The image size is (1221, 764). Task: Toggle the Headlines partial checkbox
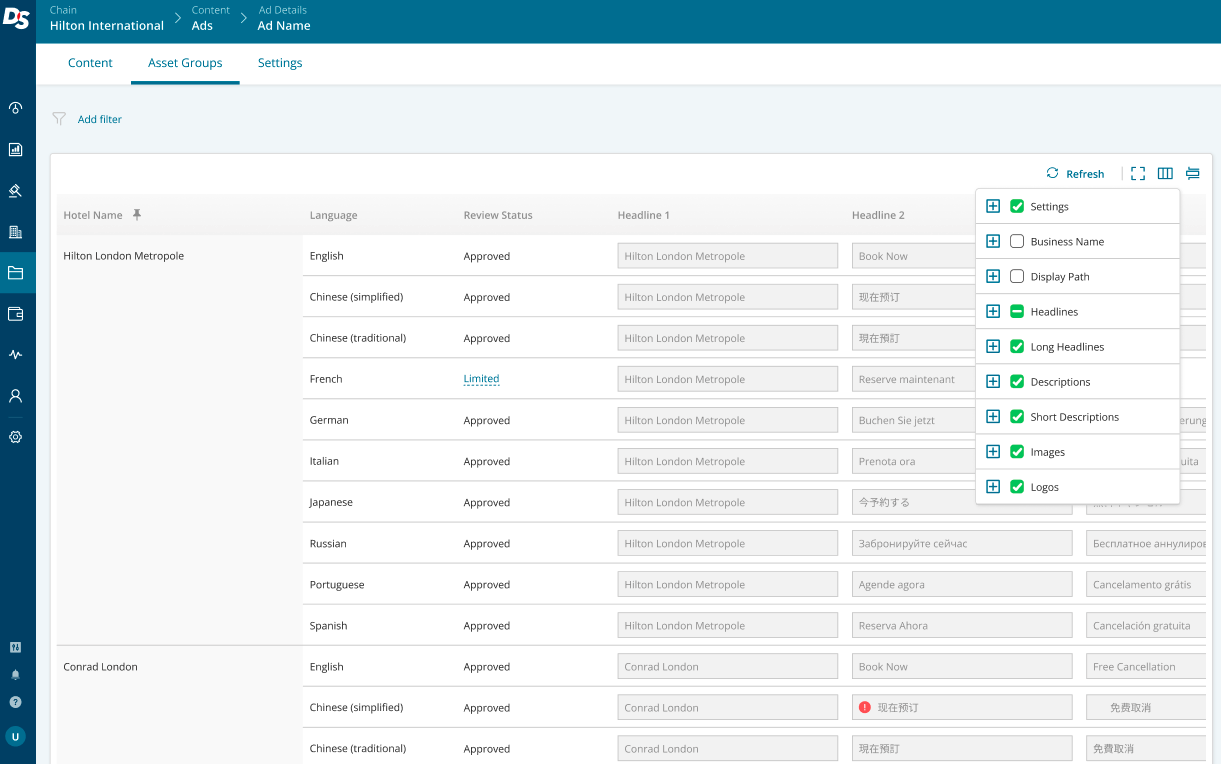(x=1017, y=311)
